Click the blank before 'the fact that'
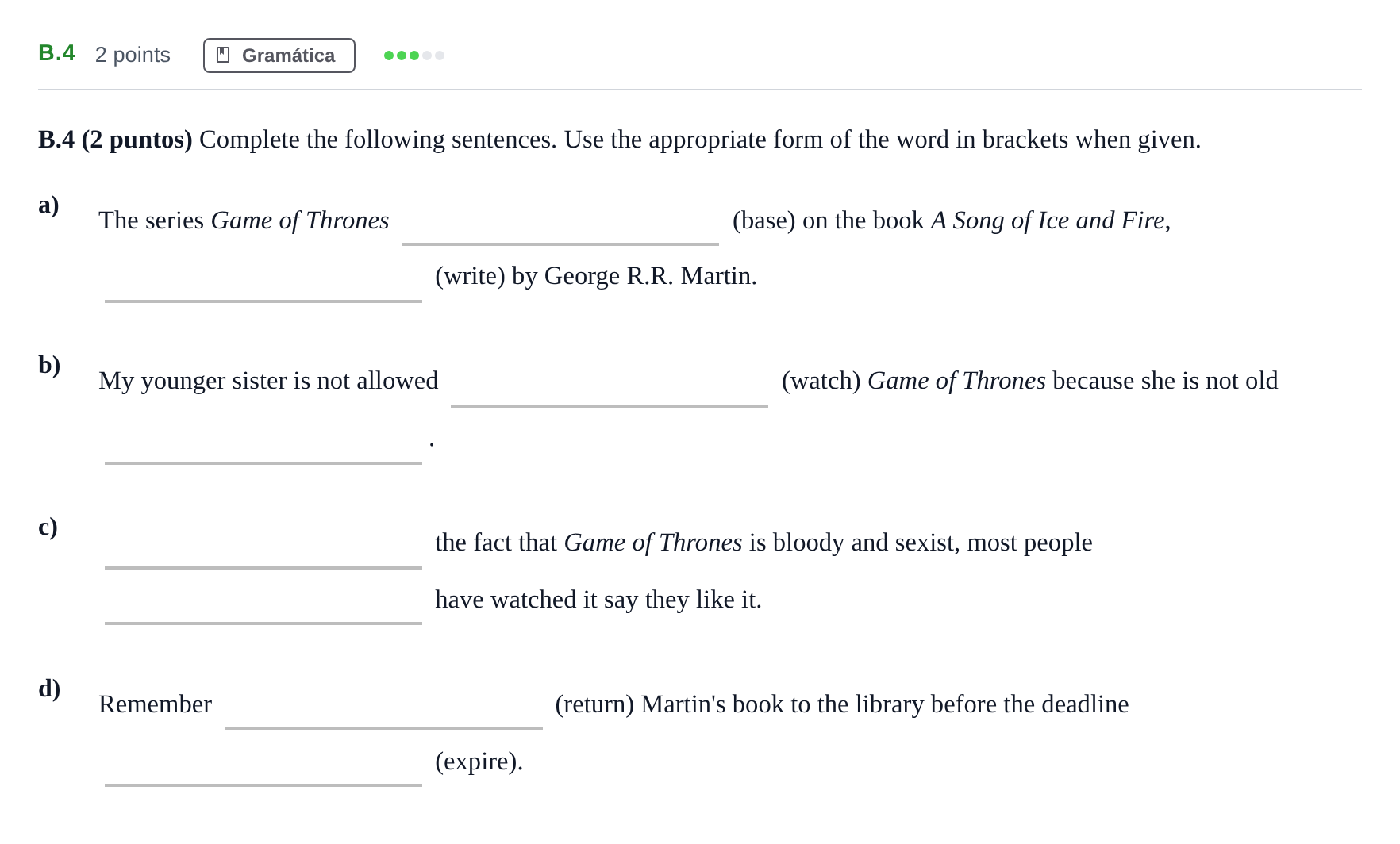Screen dimensions: 1400x844 [x=263, y=545]
